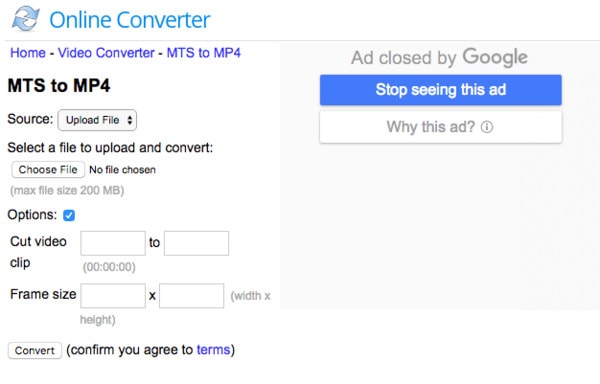Open the Home breadcrumb link
The width and height of the screenshot is (600, 384).
pos(28,53)
